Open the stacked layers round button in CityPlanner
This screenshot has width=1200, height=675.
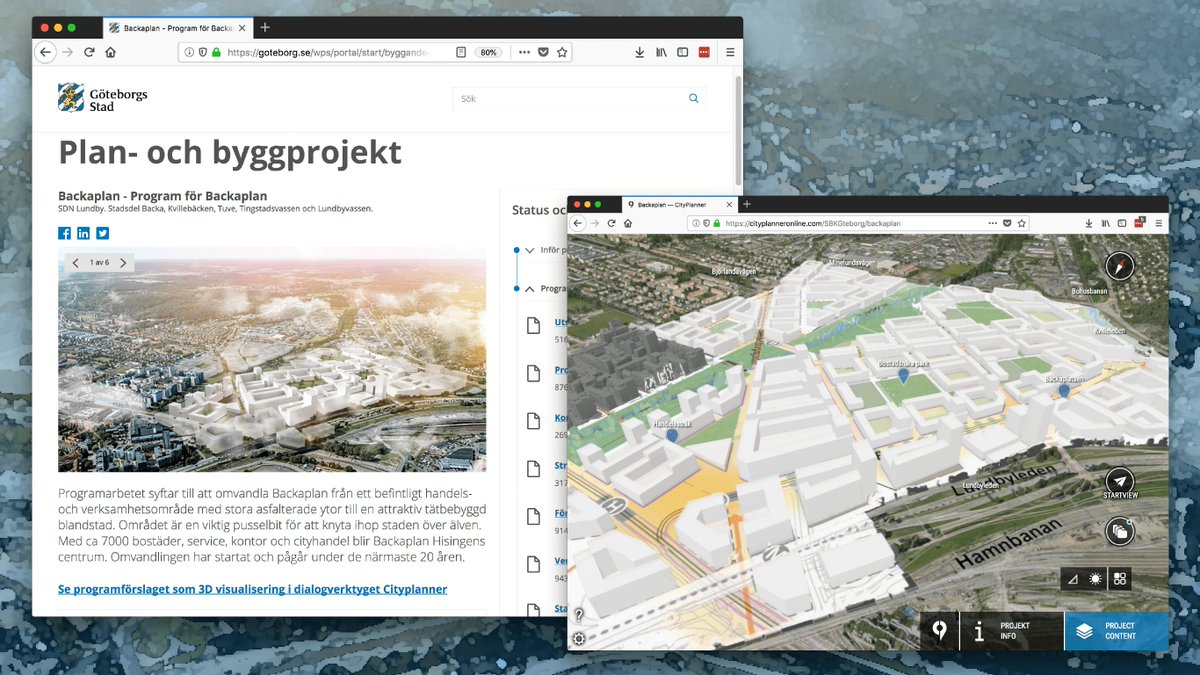click(1119, 531)
